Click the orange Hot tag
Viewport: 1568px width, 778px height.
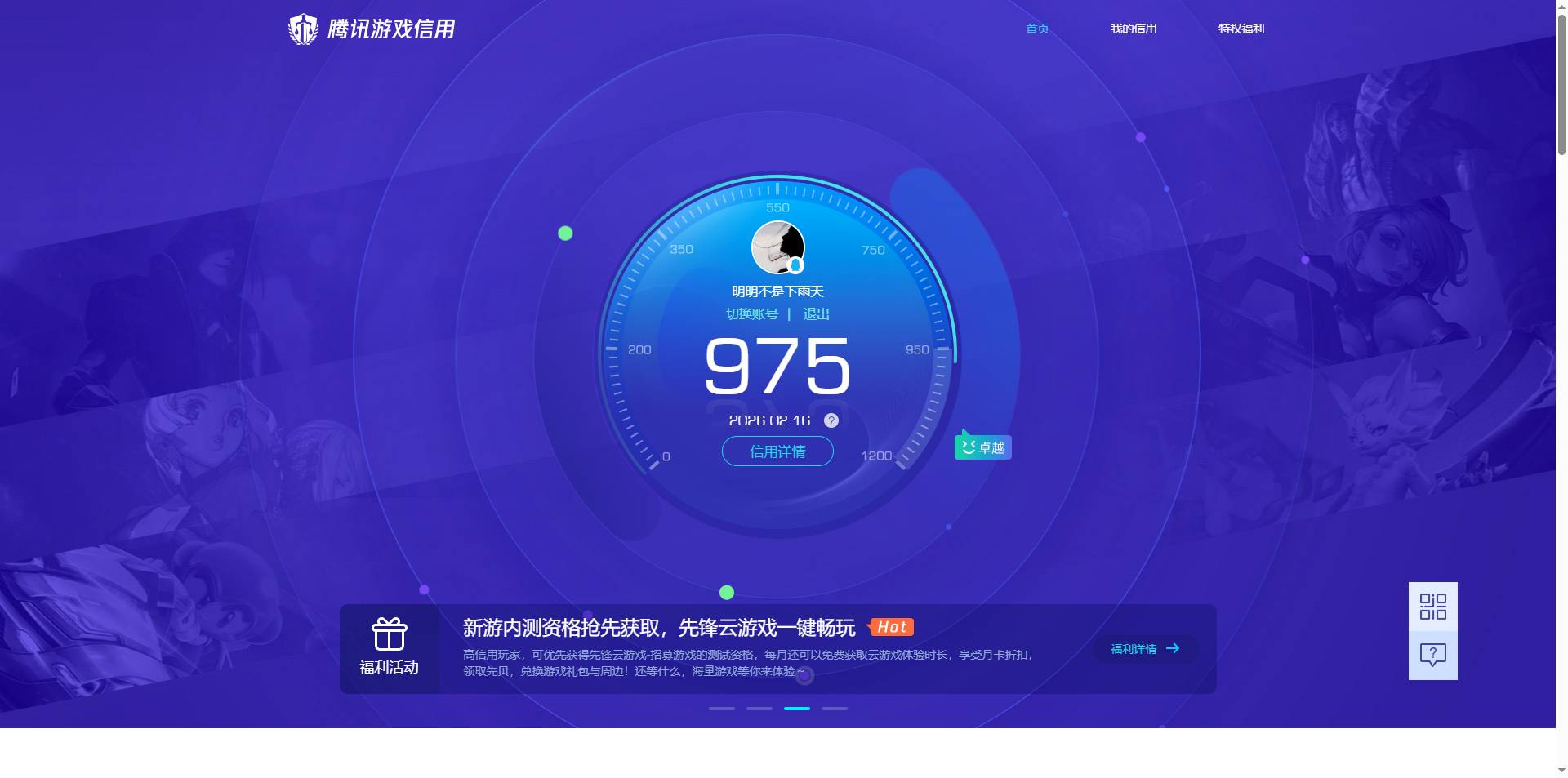tap(892, 627)
